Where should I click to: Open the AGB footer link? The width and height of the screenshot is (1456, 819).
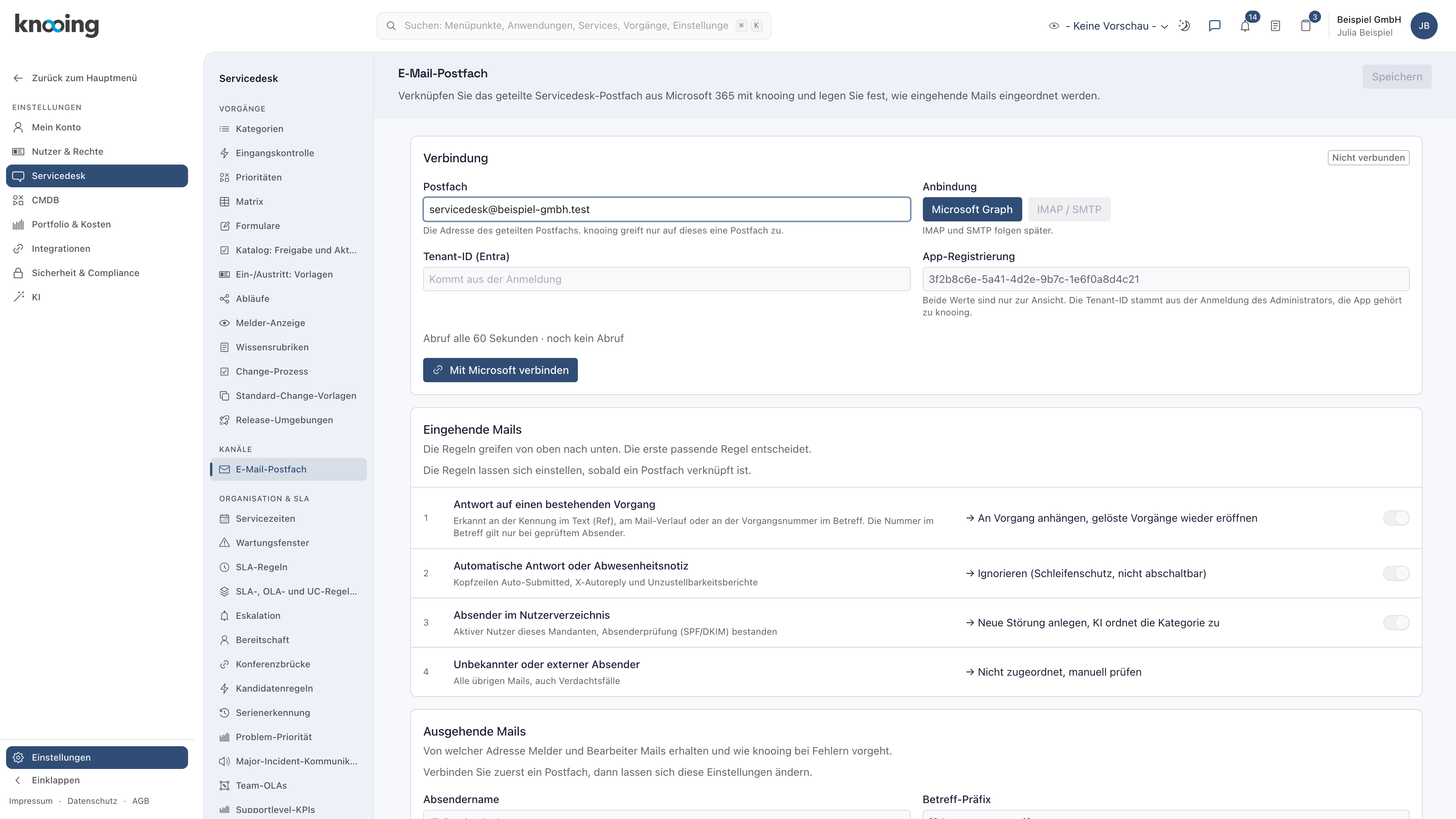(x=141, y=802)
